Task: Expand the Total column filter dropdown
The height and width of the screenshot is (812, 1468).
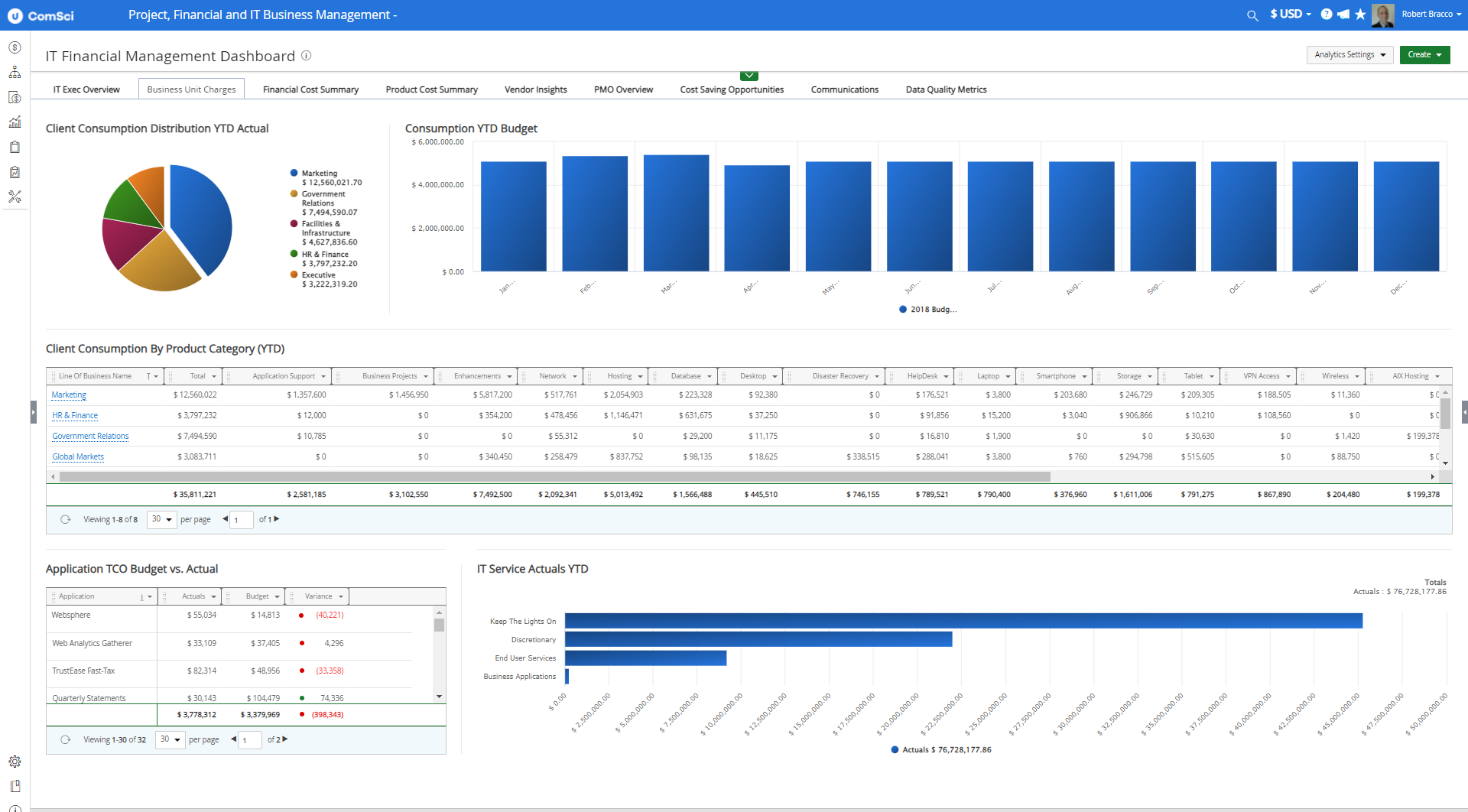Action: [x=214, y=375]
